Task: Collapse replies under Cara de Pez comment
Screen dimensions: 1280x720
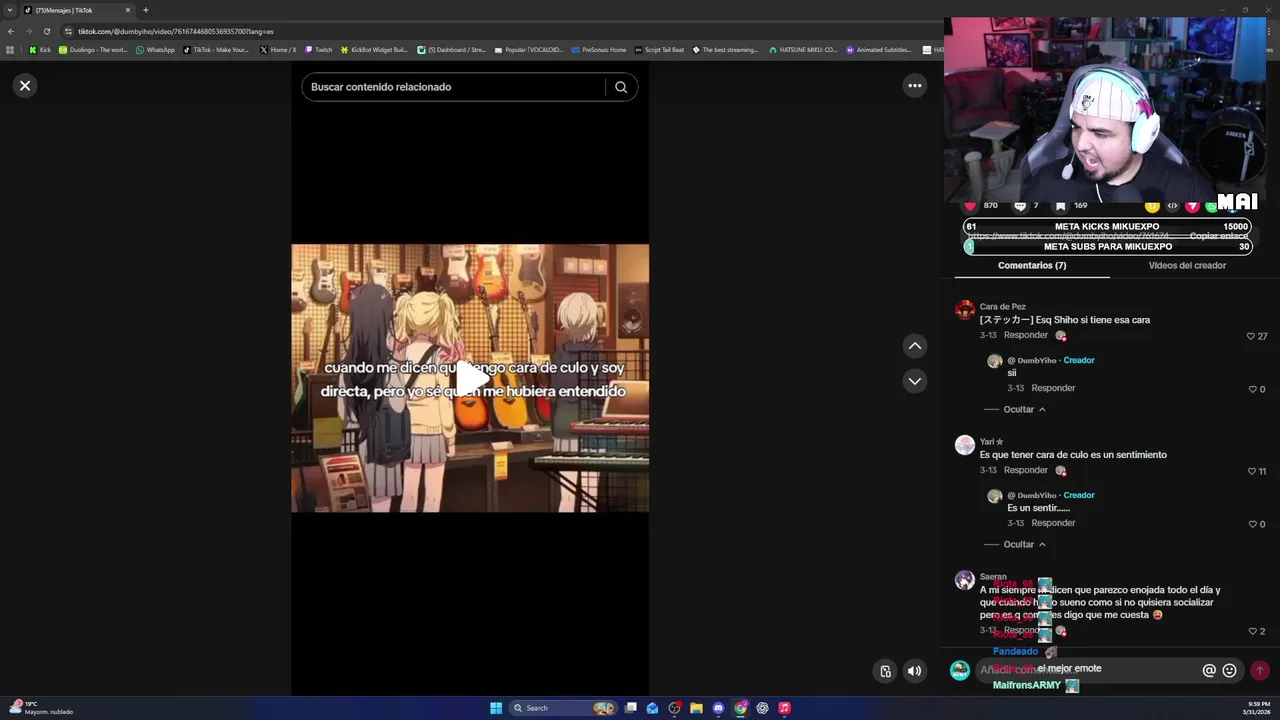Action: click(1024, 410)
